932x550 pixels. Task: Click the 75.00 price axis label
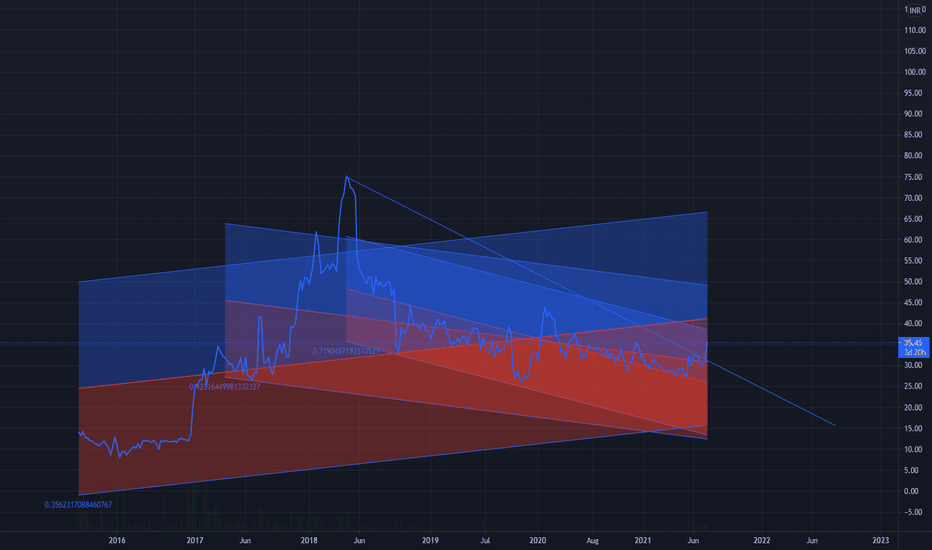tap(913, 177)
